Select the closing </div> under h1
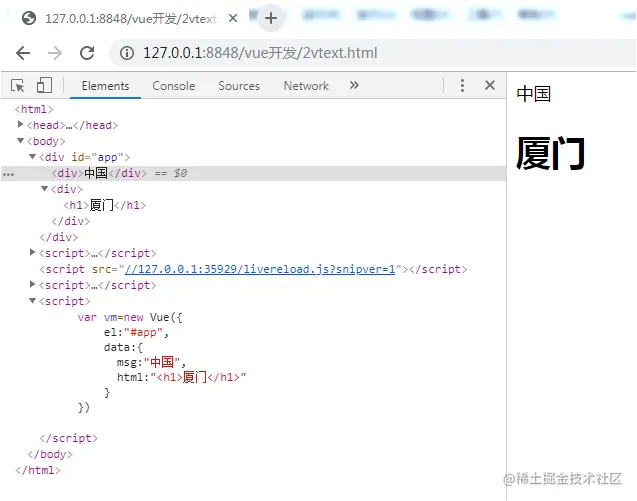This screenshot has width=637, height=501. point(71,221)
